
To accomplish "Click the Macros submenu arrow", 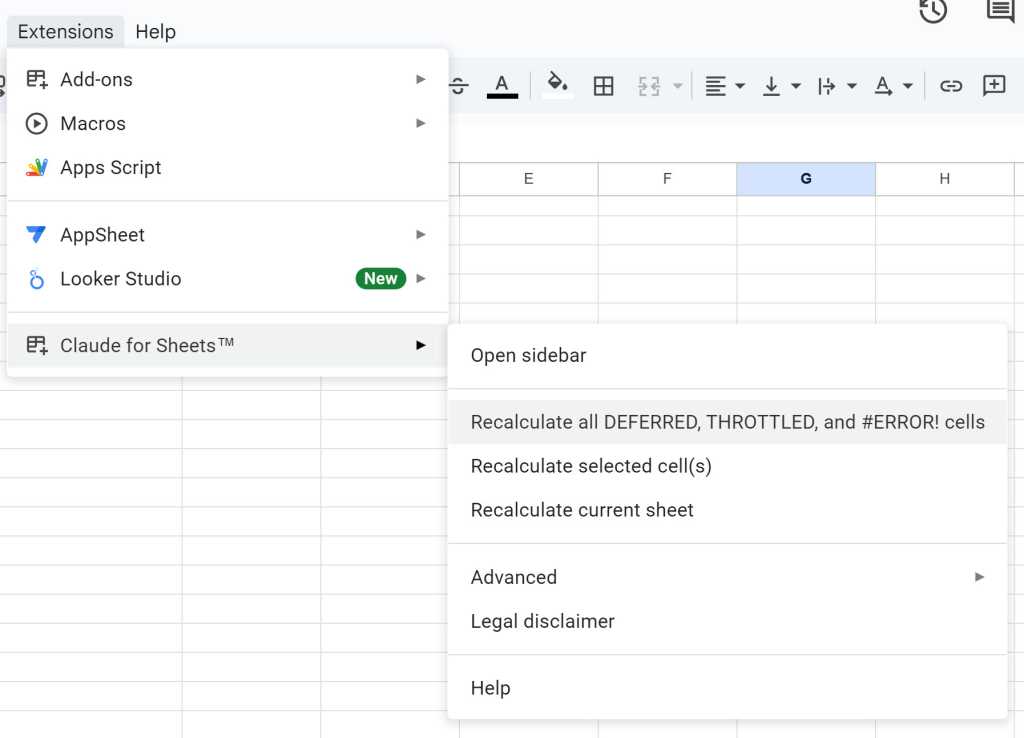I will [421, 123].
